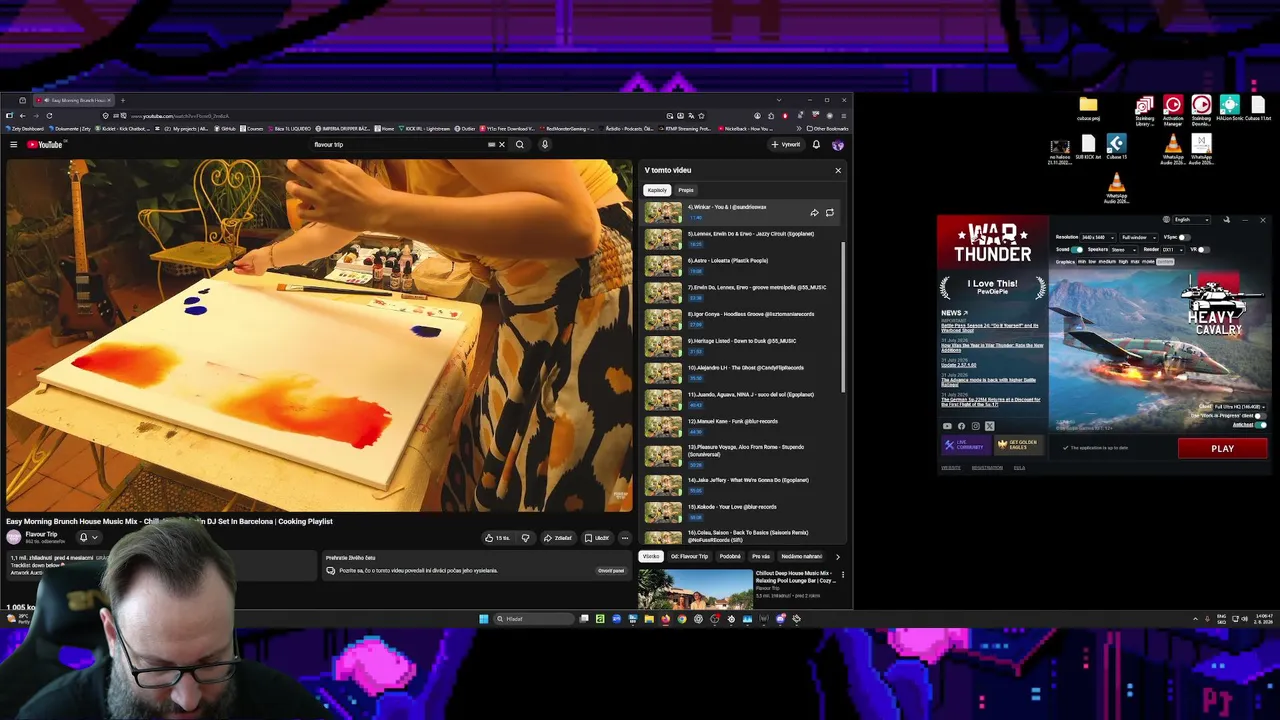Open the launcher language dropdown
This screenshot has width=1280, height=720.
pyautogui.click(x=1192, y=220)
